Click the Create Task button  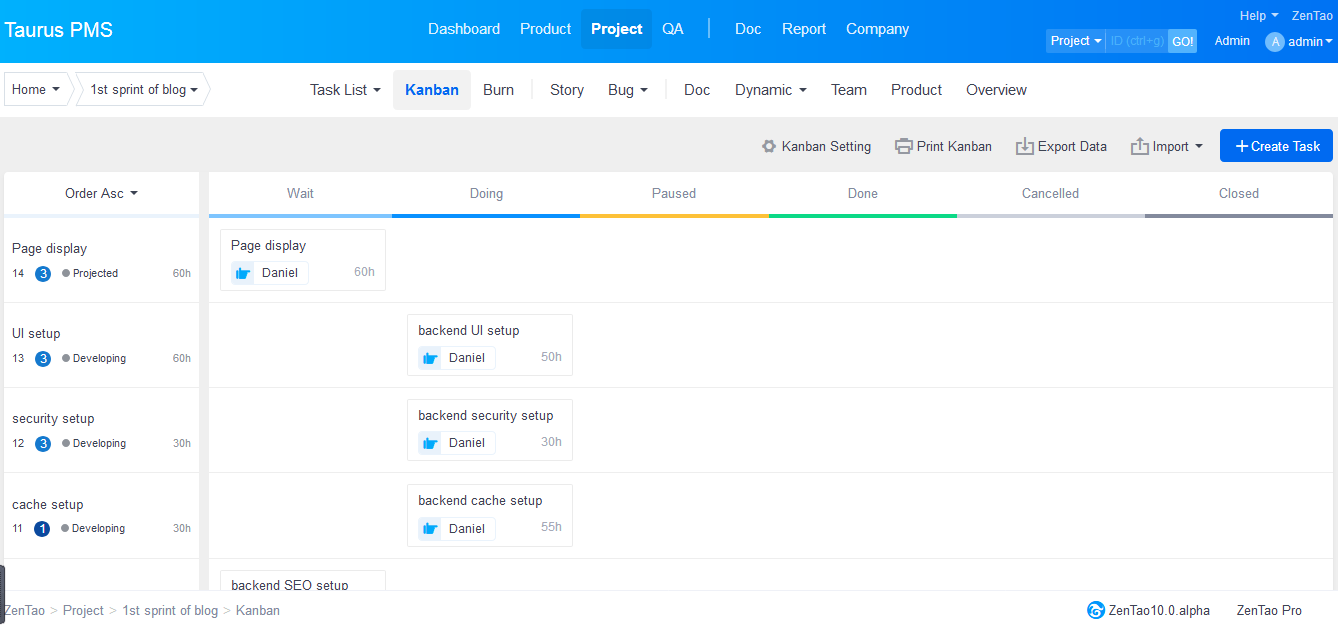[1276, 146]
